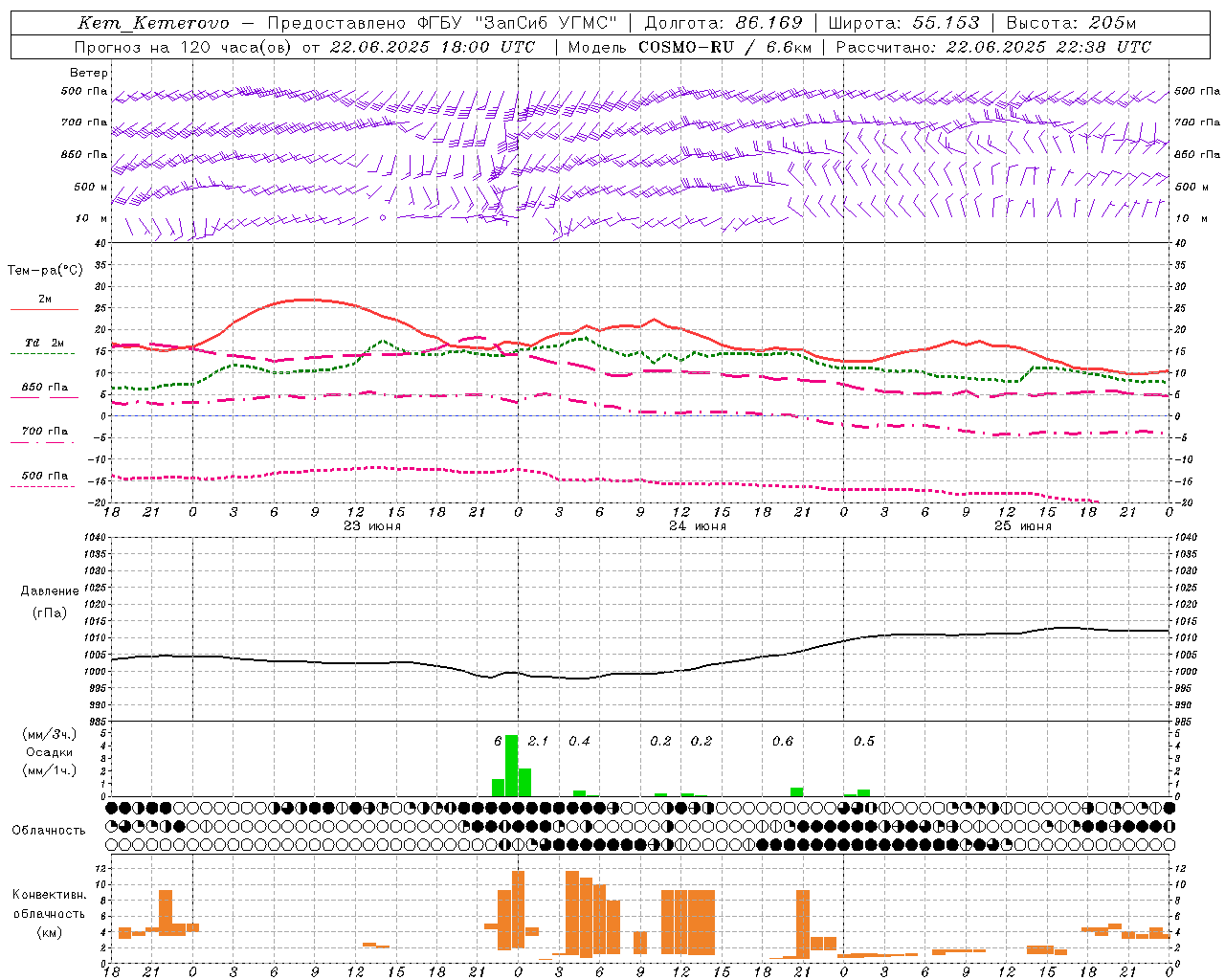Click the '10 м' wind level label on the left axis
Image resolution: width=1225 pixels, height=980 pixels.
pyautogui.click(x=92, y=218)
